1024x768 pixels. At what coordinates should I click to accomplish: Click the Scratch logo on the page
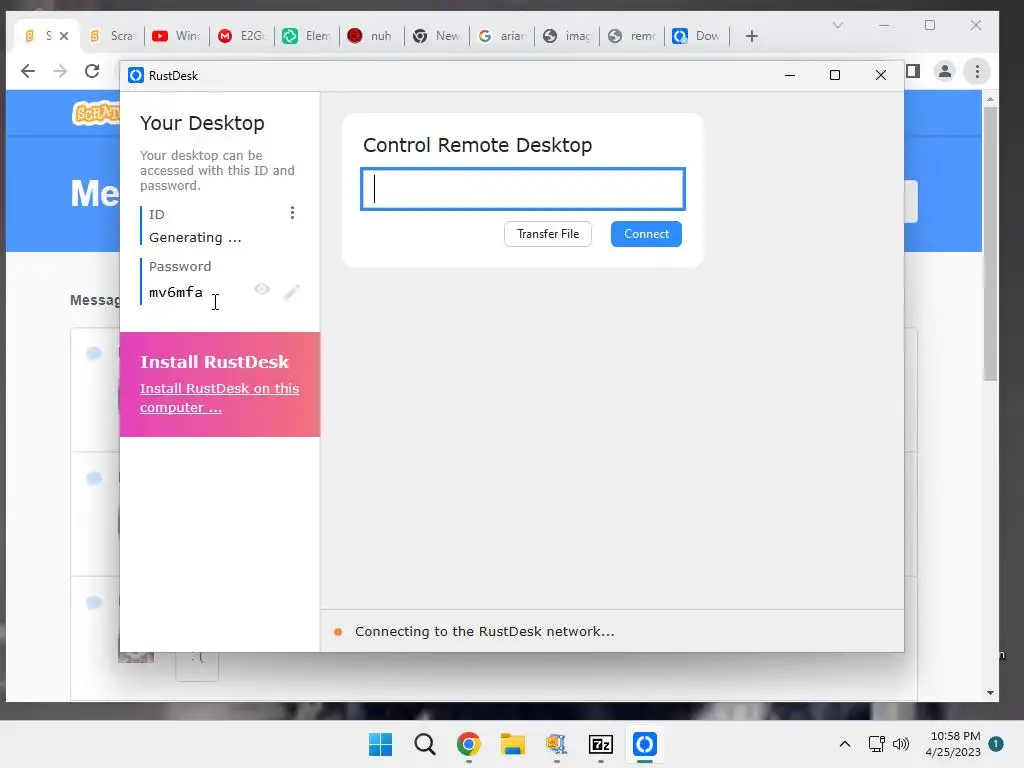pyautogui.click(x=96, y=113)
